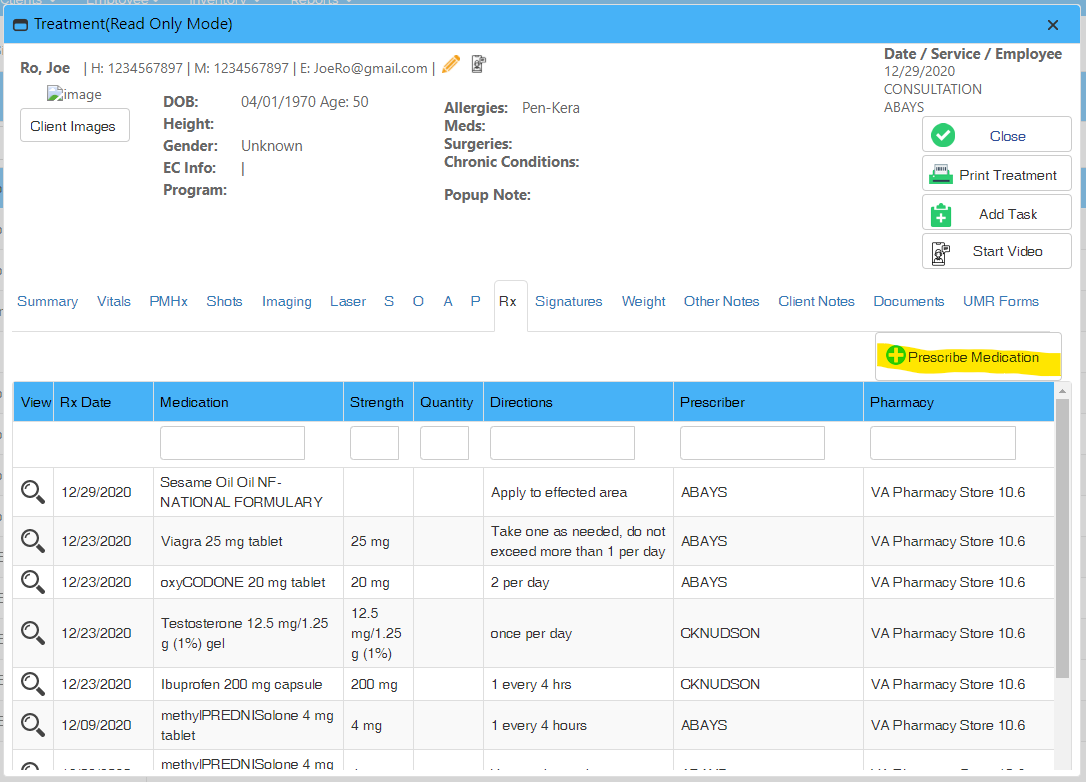The image size is (1086, 782).
Task: Click the Directions filter input field
Action: [562, 443]
